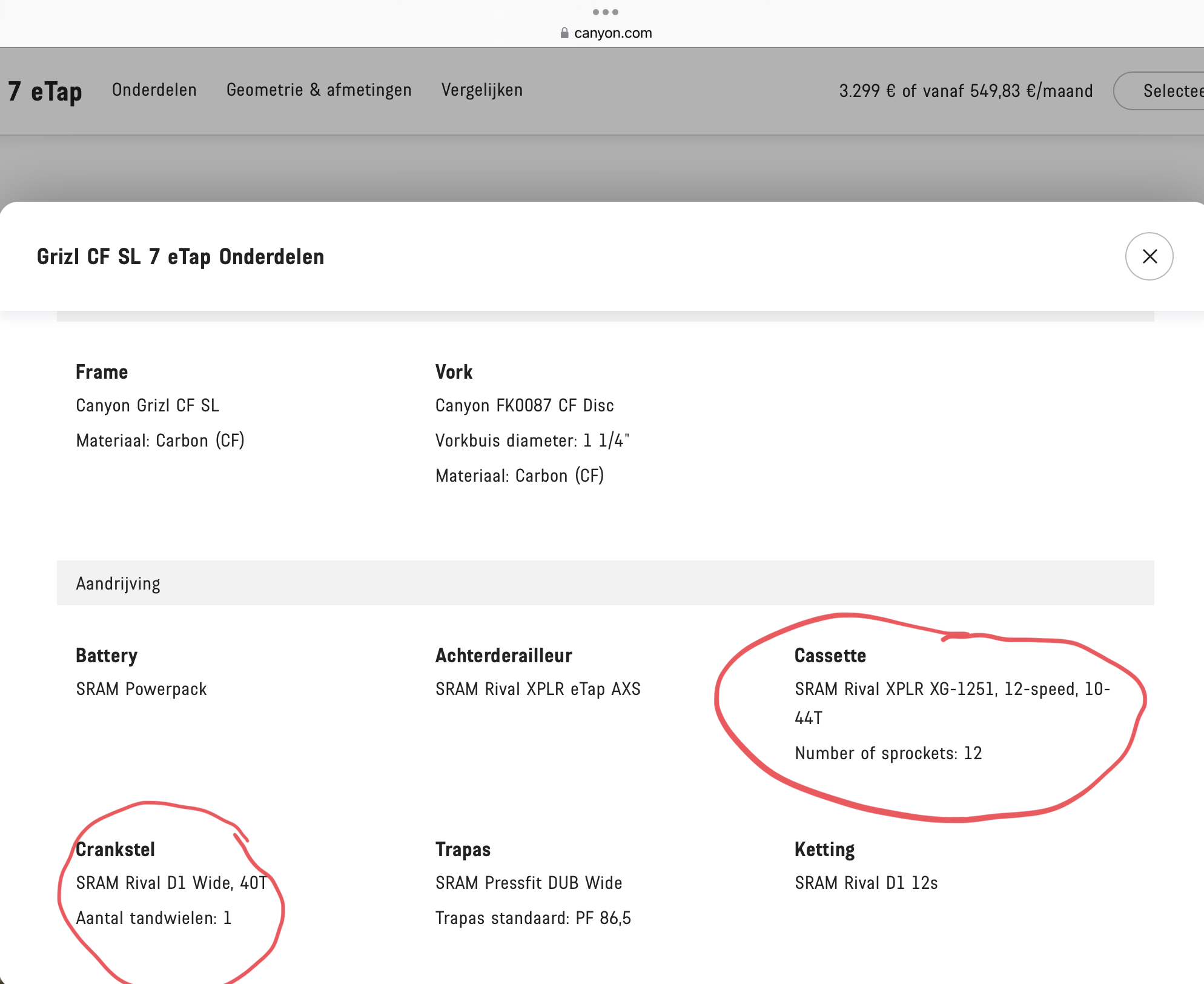The width and height of the screenshot is (1204, 984).
Task: Open the Onderdelen navigation tab
Action: (x=154, y=90)
